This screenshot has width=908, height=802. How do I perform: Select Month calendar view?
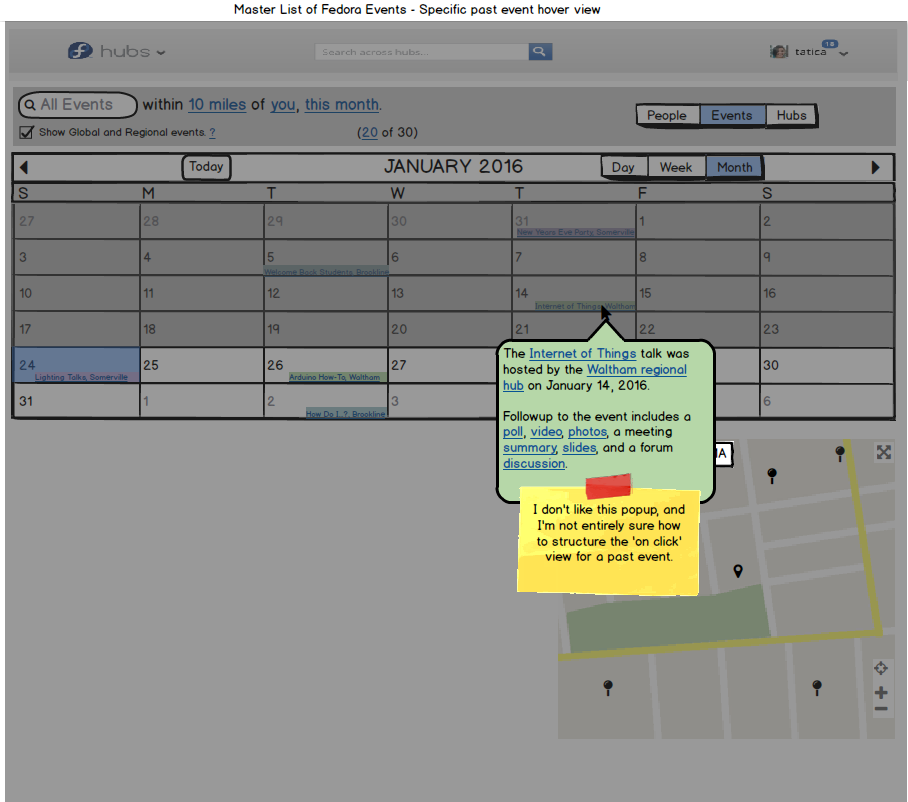coord(734,167)
